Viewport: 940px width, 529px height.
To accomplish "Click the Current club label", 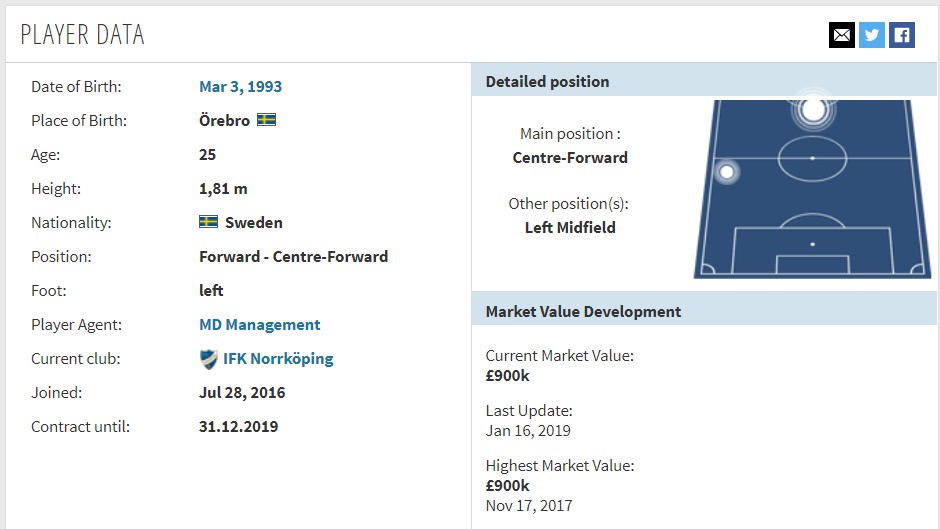I will 76,359.
